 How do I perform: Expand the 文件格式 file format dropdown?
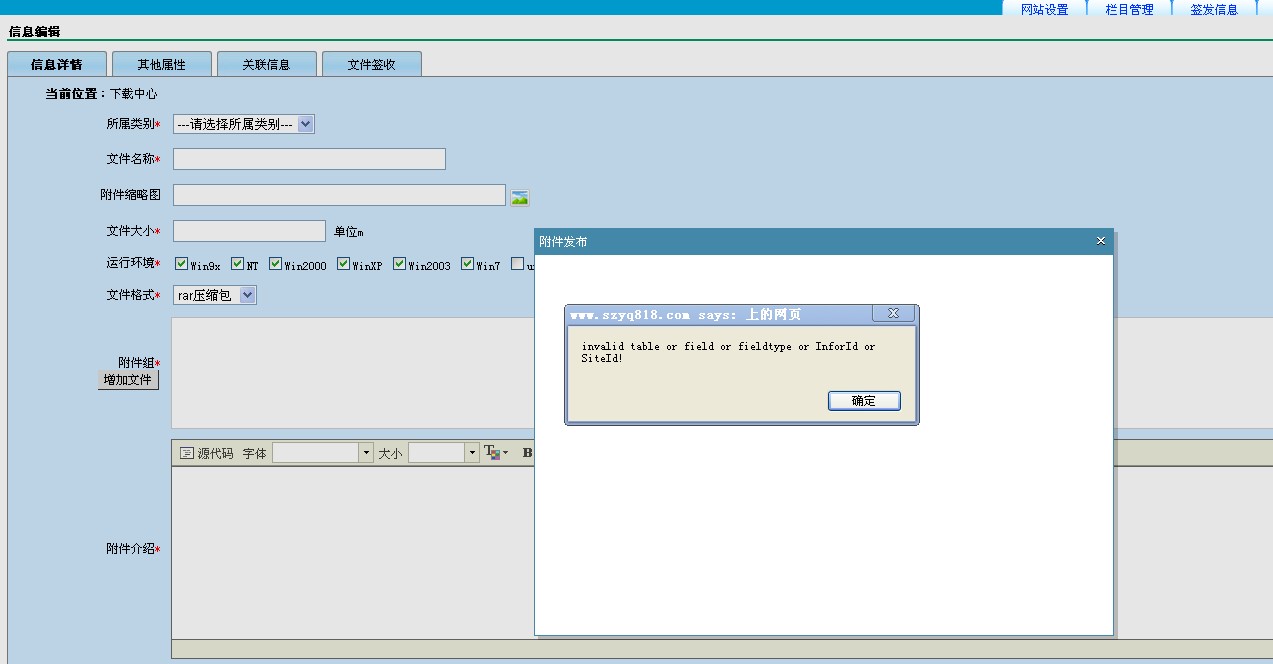pos(215,295)
